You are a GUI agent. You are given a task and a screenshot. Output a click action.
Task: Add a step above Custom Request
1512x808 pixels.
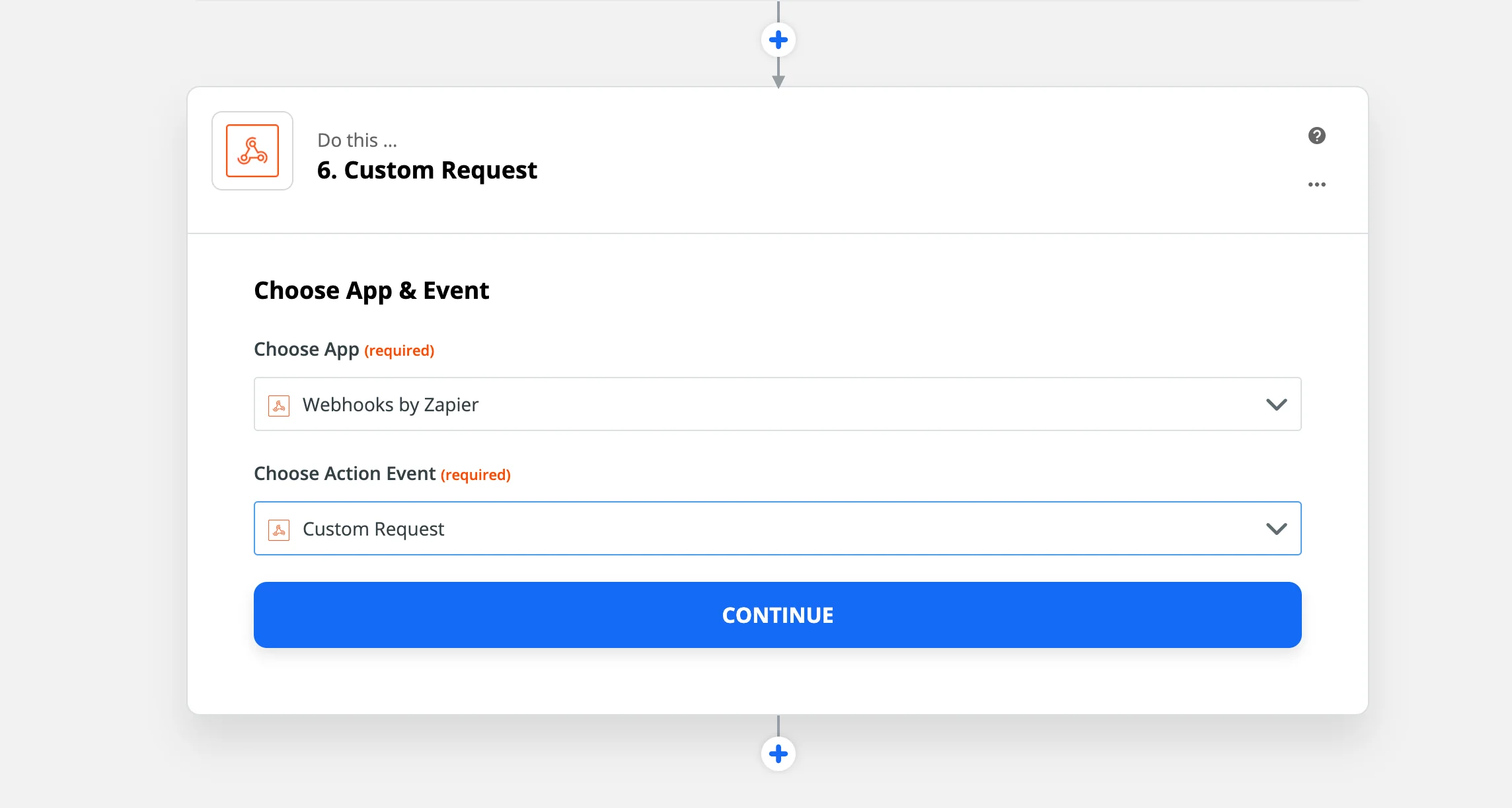pos(778,40)
